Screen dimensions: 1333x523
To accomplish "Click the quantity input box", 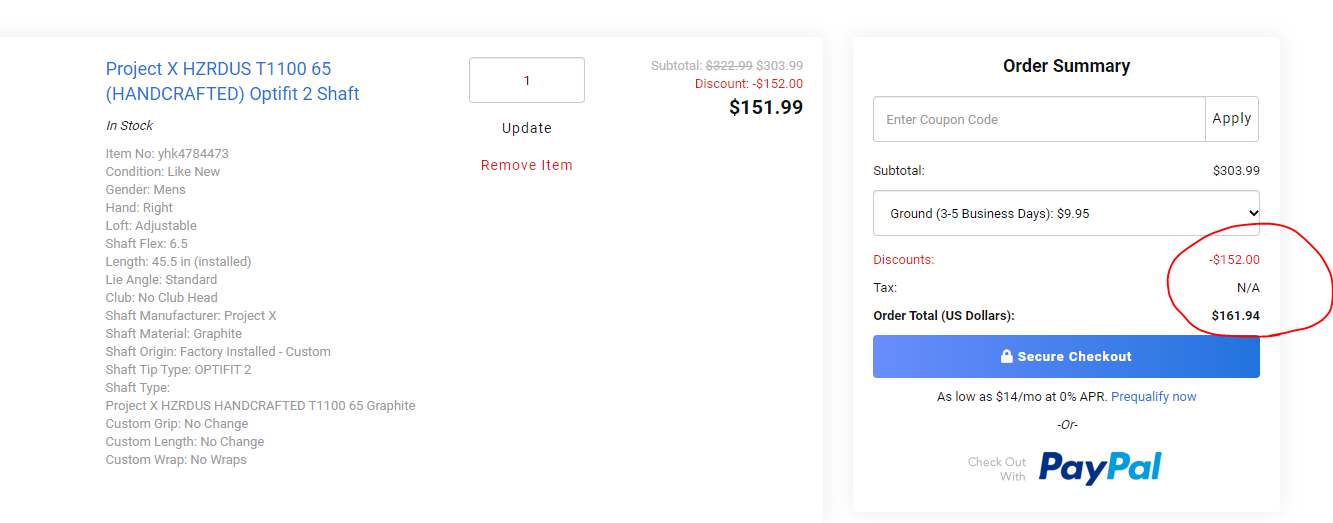I will [527, 80].
